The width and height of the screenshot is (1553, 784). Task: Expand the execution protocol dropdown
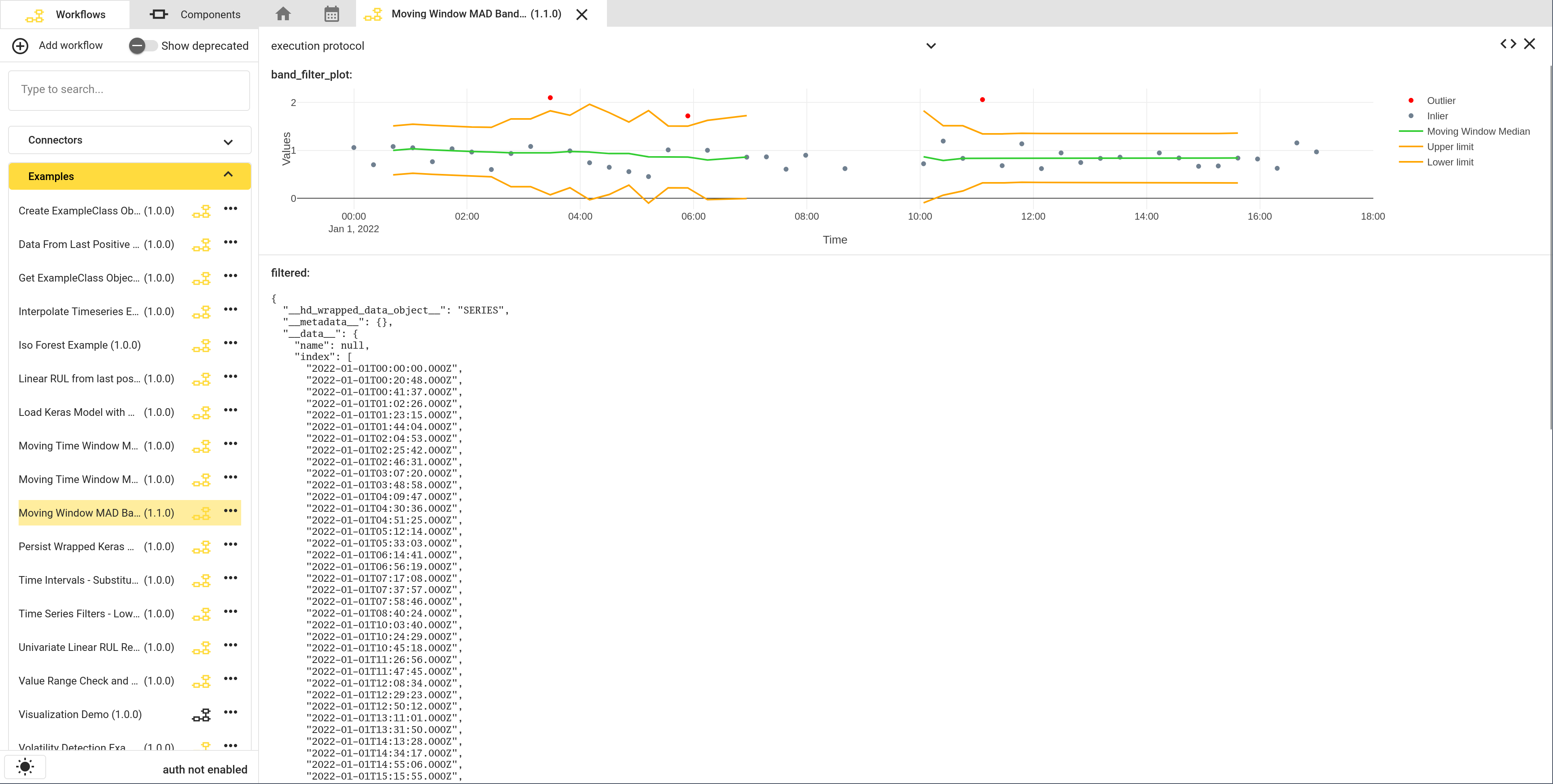click(x=931, y=46)
